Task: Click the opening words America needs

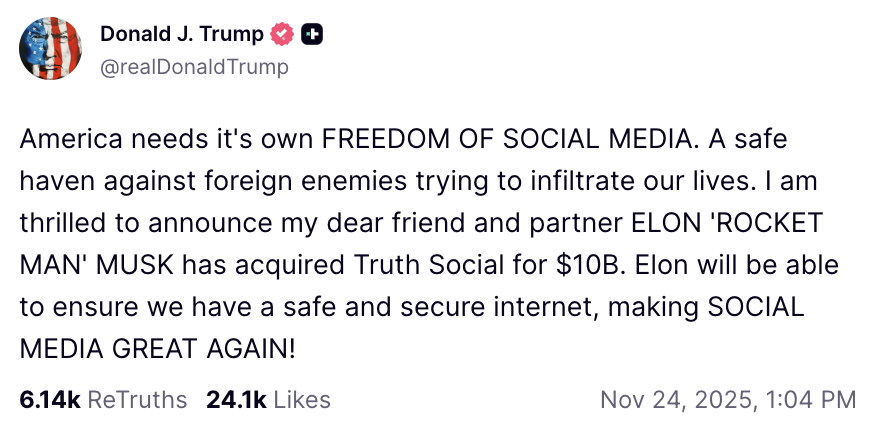Action: (x=98, y=139)
